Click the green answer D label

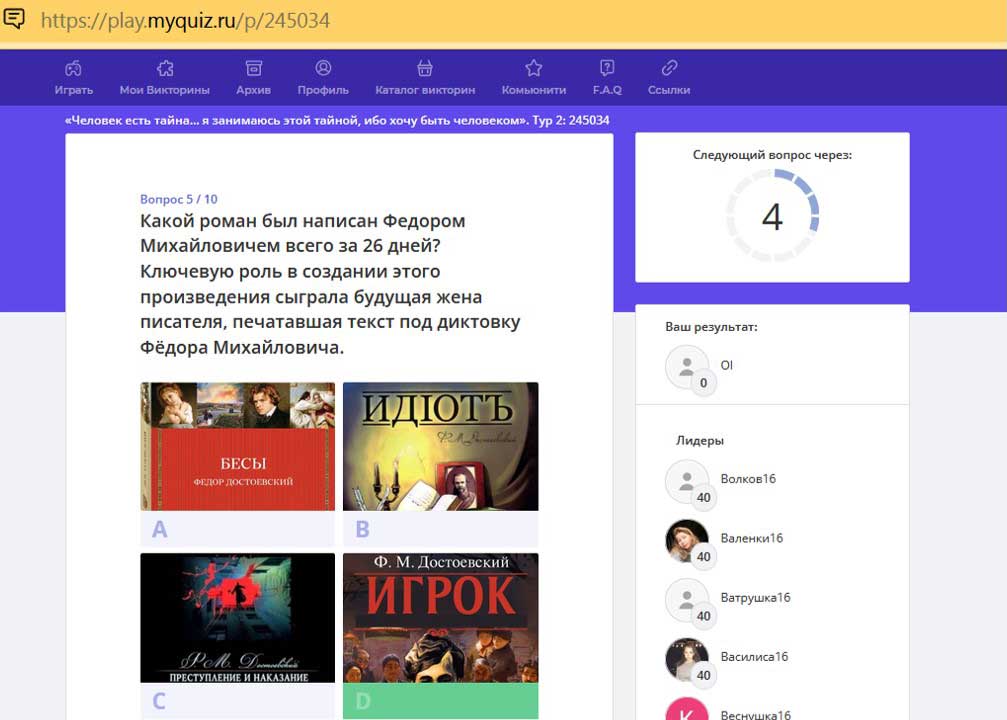(440, 701)
